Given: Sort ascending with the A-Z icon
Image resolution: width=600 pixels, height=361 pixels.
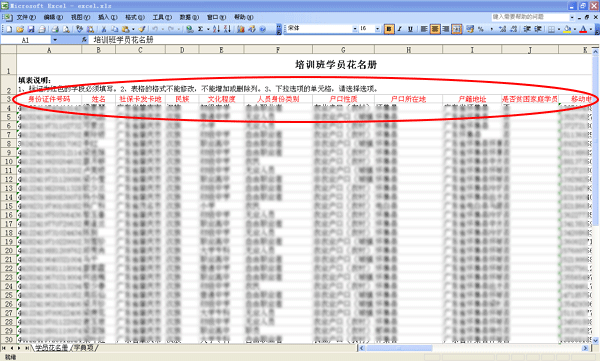Looking at the screenshot, I should click(x=216, y=29).
